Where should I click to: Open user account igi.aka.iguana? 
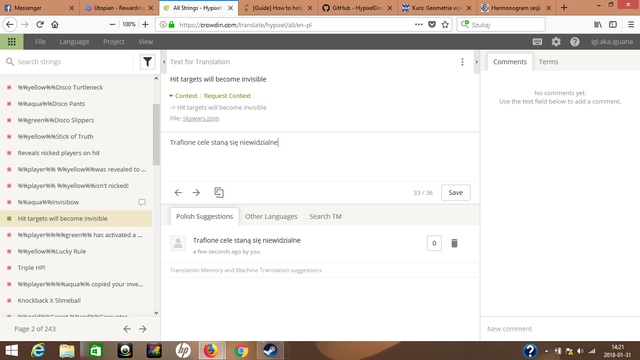point(611,42)
